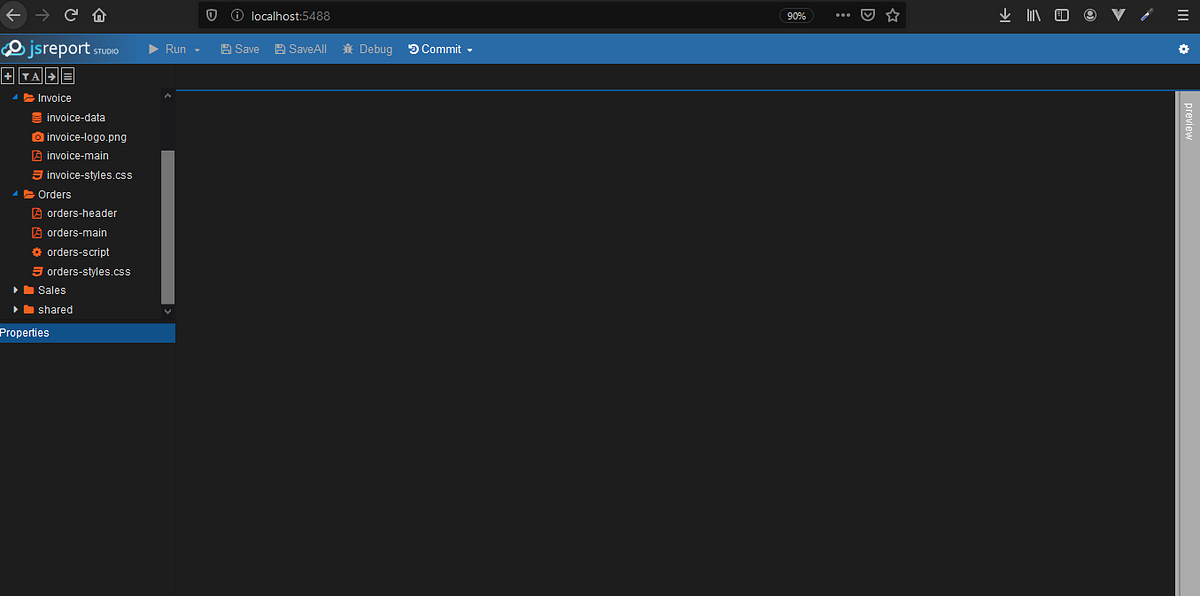Click Save in the top toolbar
Screen dimensions: 1200x596
[x=240, y=48]
